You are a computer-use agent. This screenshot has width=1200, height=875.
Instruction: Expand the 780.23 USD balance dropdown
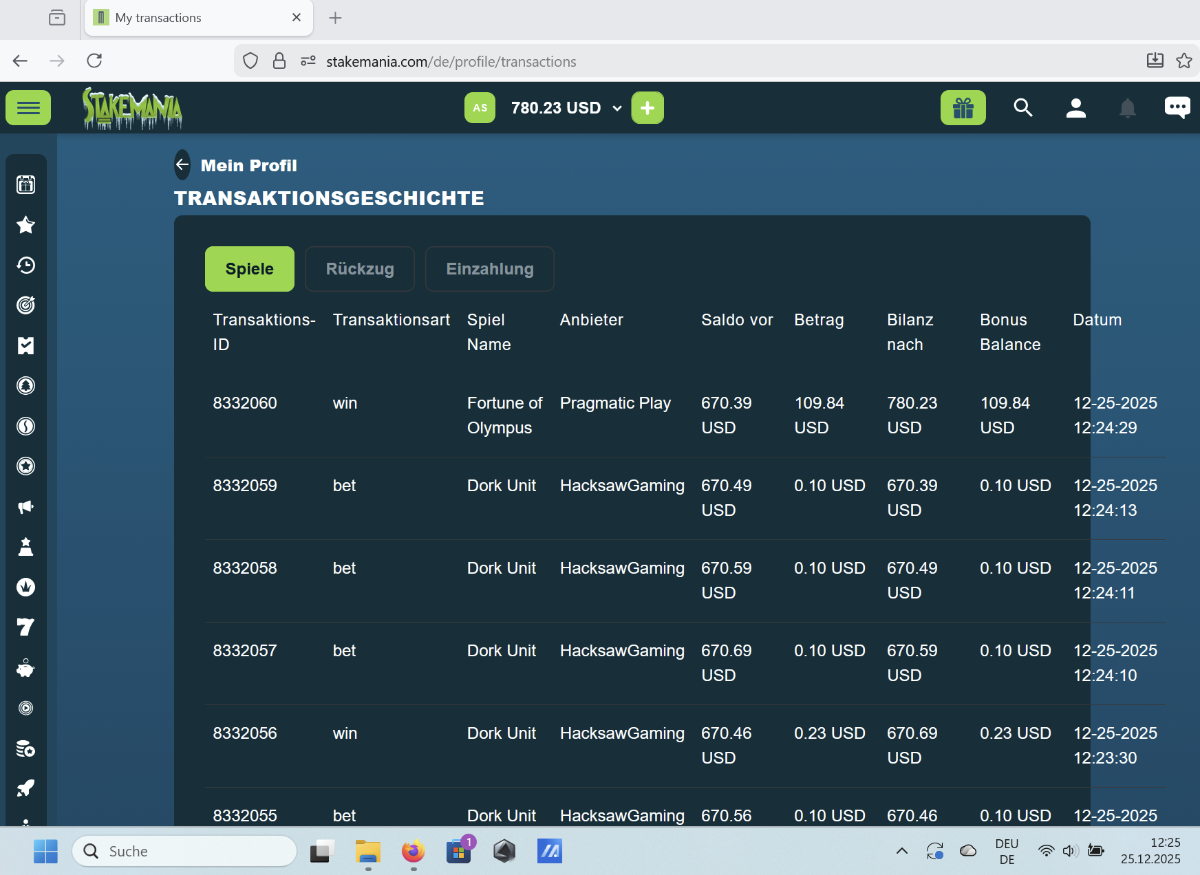616,108
